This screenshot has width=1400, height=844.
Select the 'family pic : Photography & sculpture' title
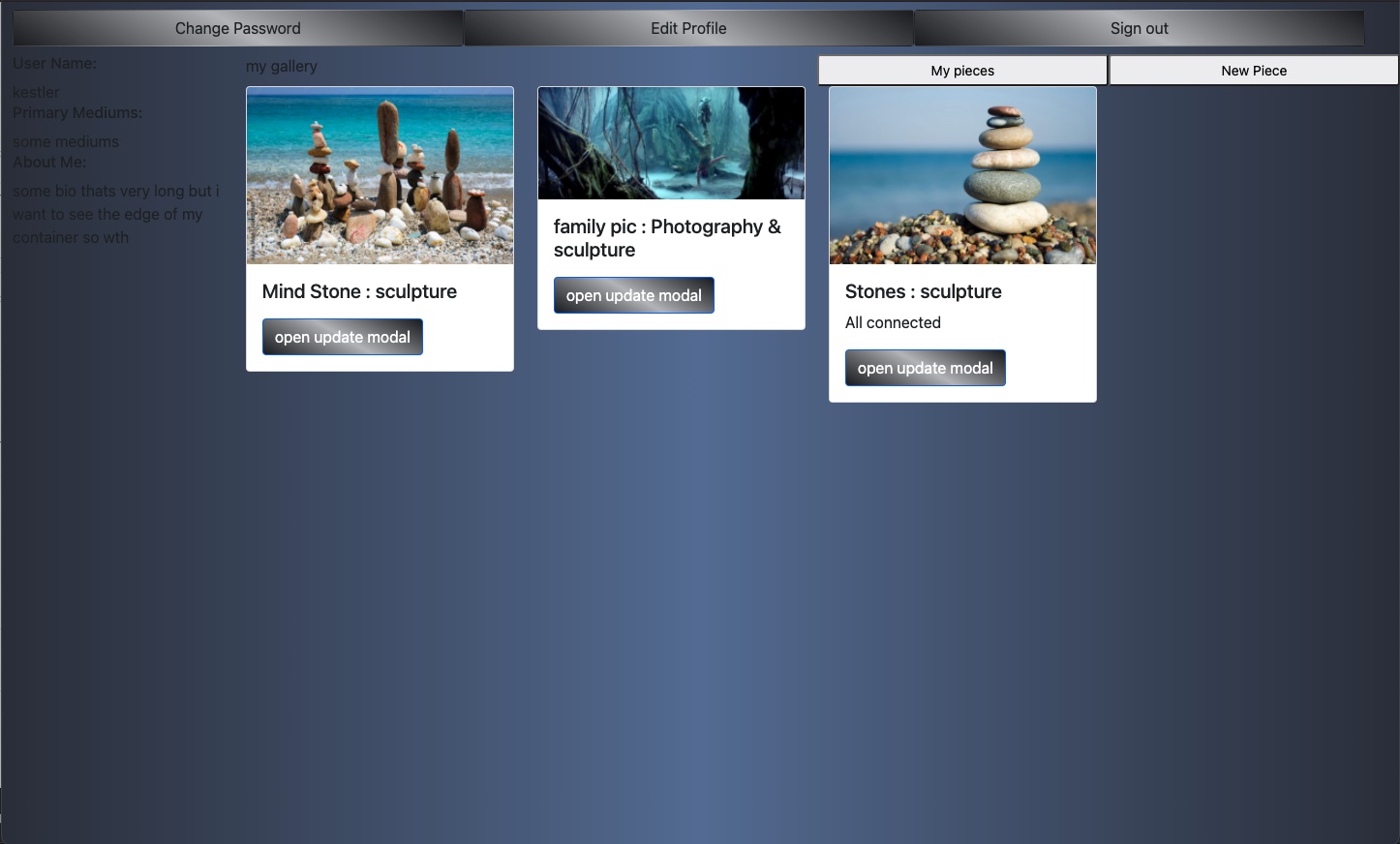coord(667,237)
